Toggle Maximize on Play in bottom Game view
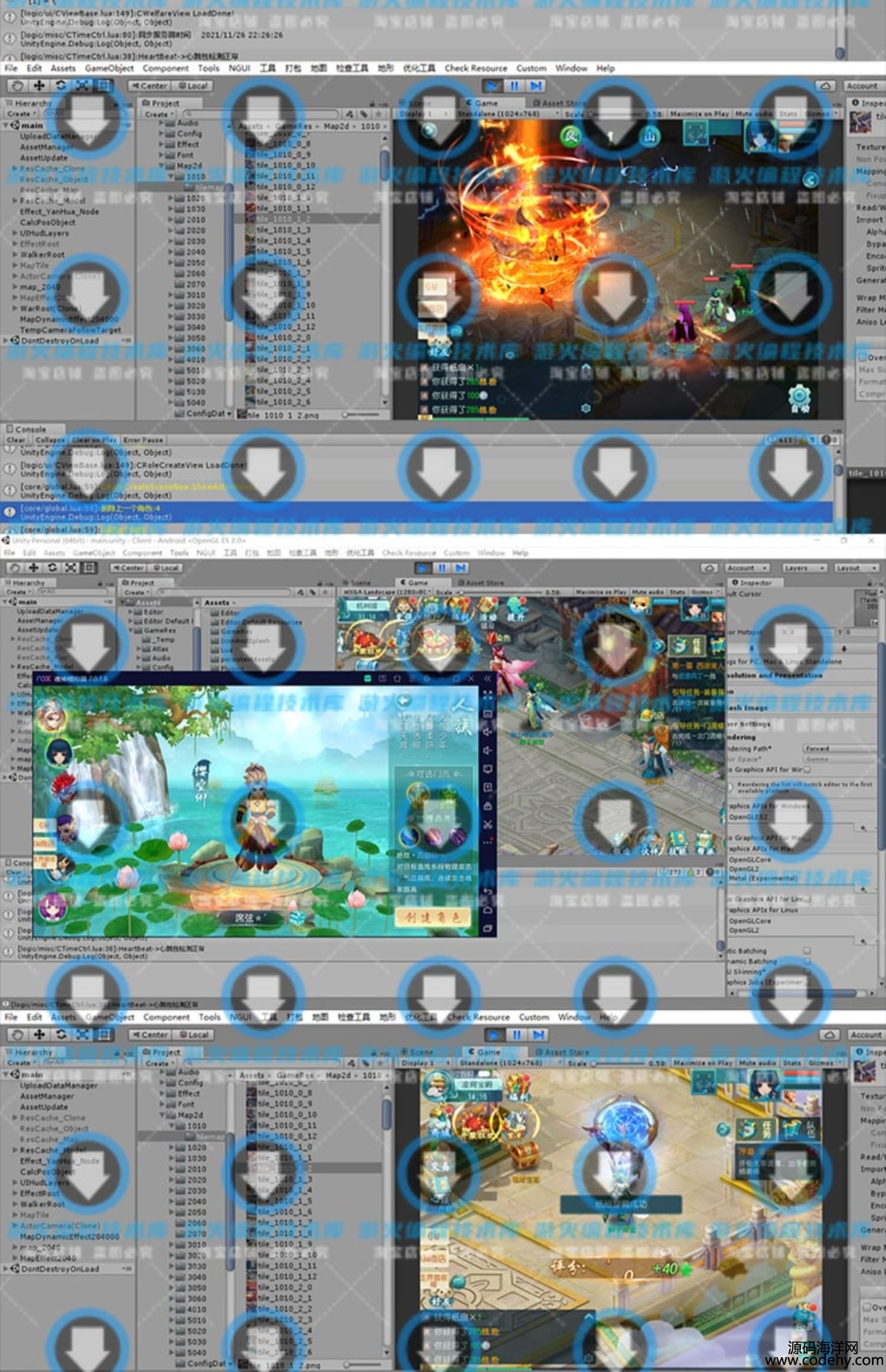 tap(703, 1063)
